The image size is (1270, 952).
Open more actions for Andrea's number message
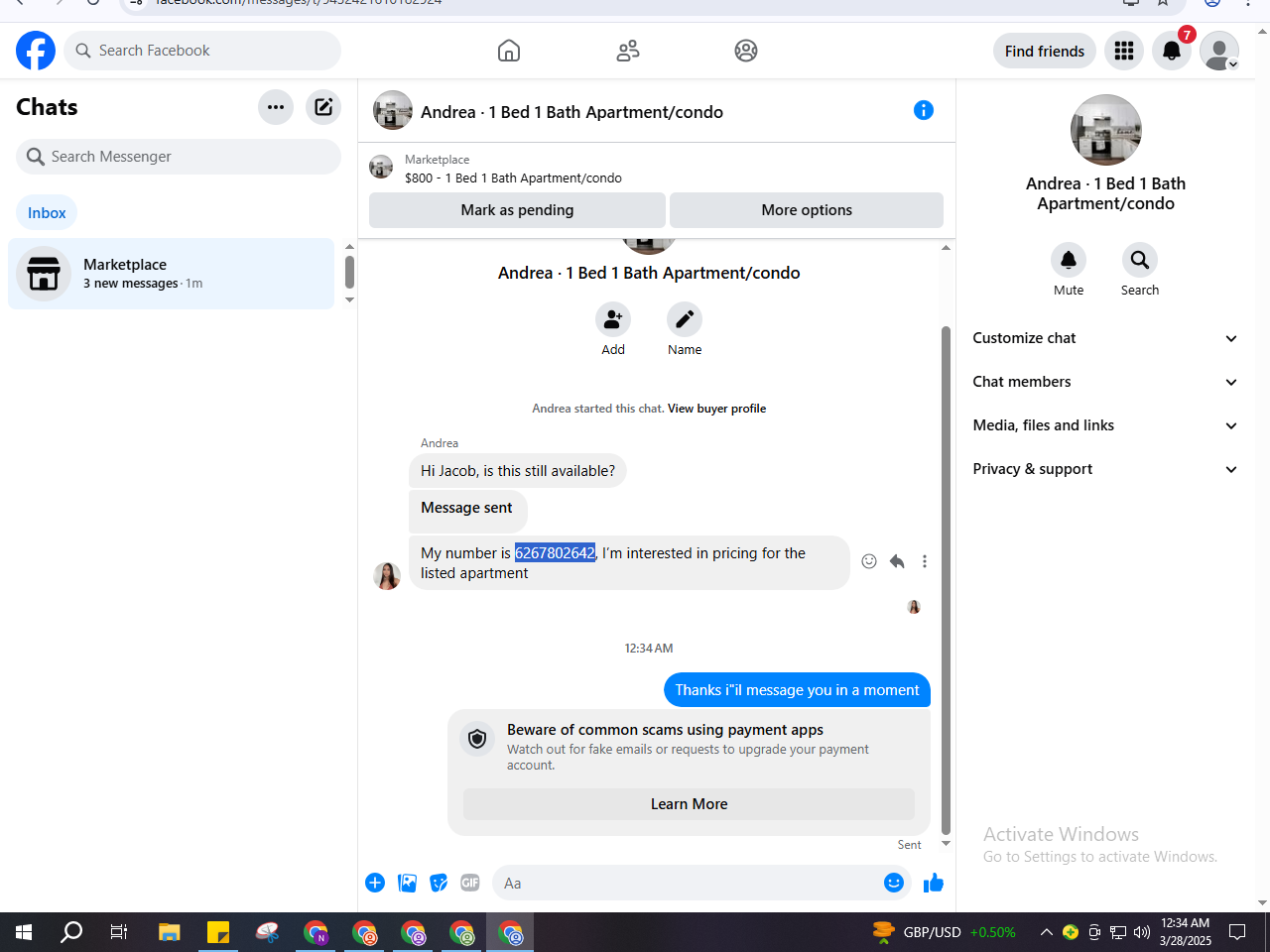[x=925, y=561]
